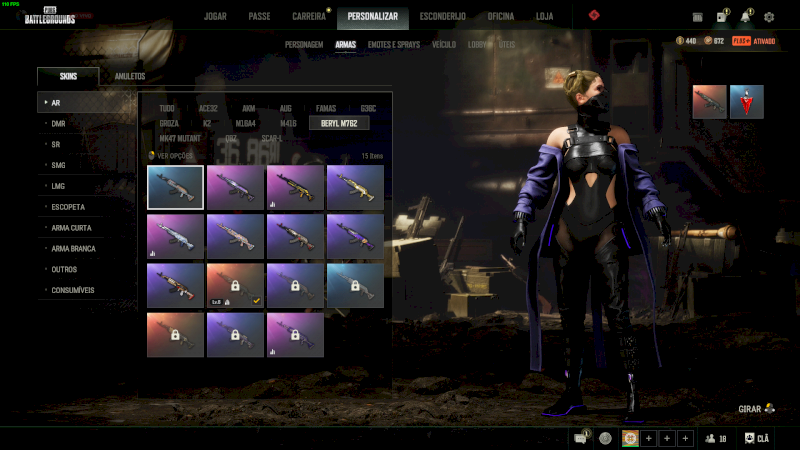Click the PUBG Battlegrounds logo
The image size is (800, 450).
50,16
